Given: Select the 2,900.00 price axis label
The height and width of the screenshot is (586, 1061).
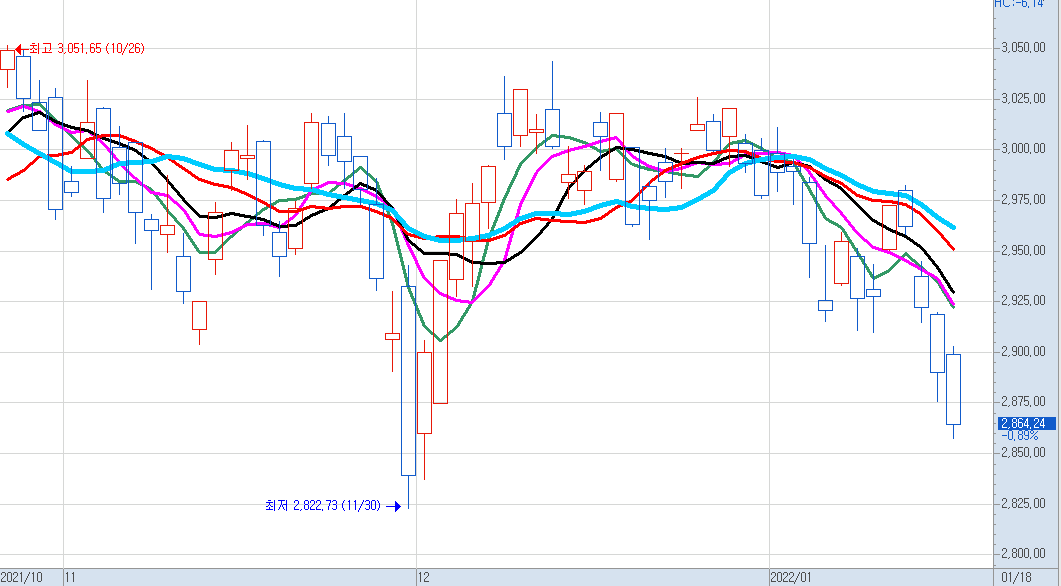Looking at the screenshot, I should [x=1022, y=351].
